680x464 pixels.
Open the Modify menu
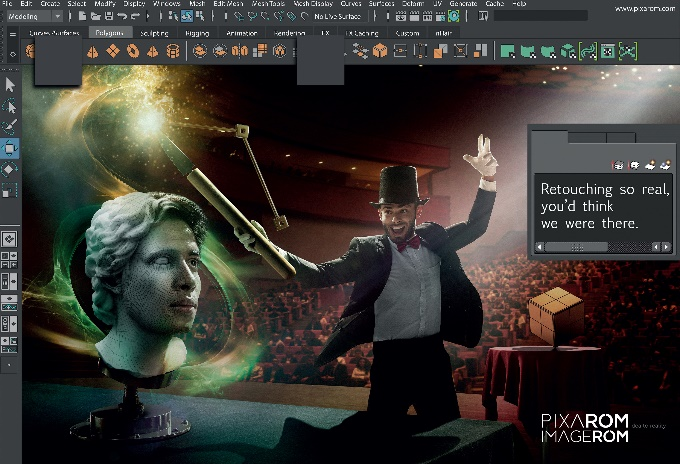(x=105, y=3)
